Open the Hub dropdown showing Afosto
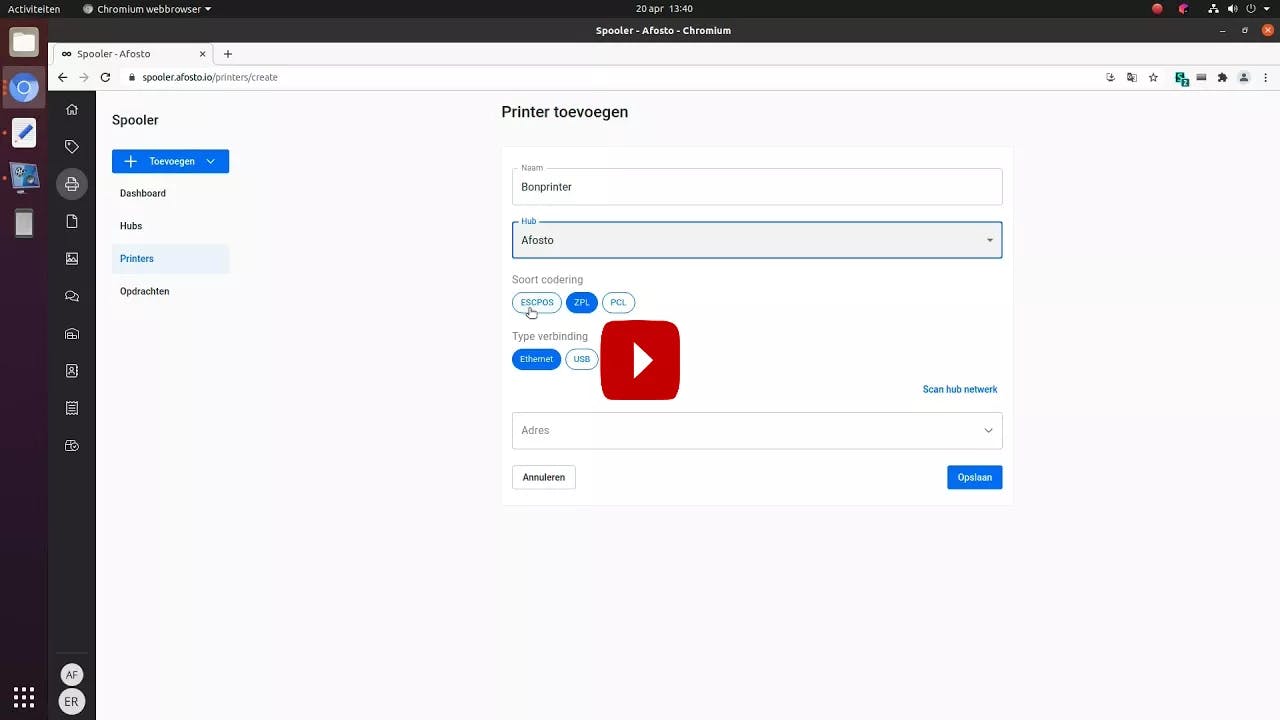 757,240
